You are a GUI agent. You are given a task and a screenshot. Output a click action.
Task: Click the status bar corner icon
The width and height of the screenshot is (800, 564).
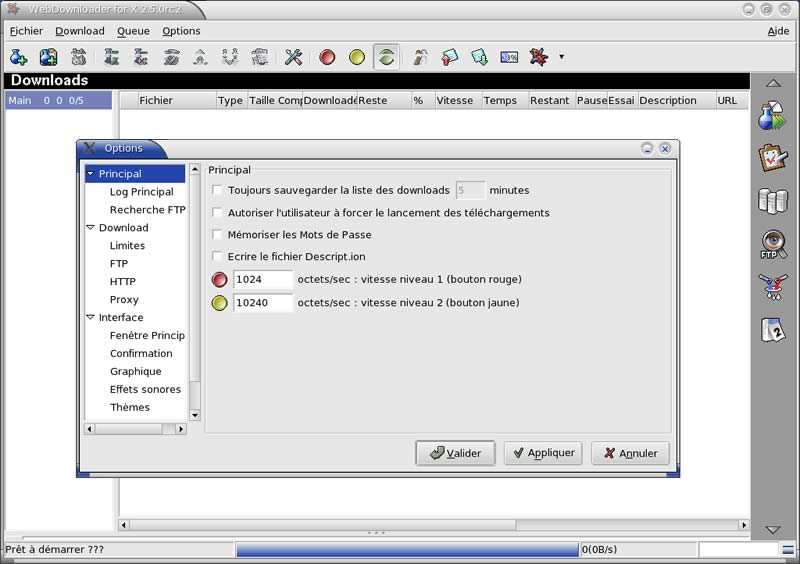(789, 550)
